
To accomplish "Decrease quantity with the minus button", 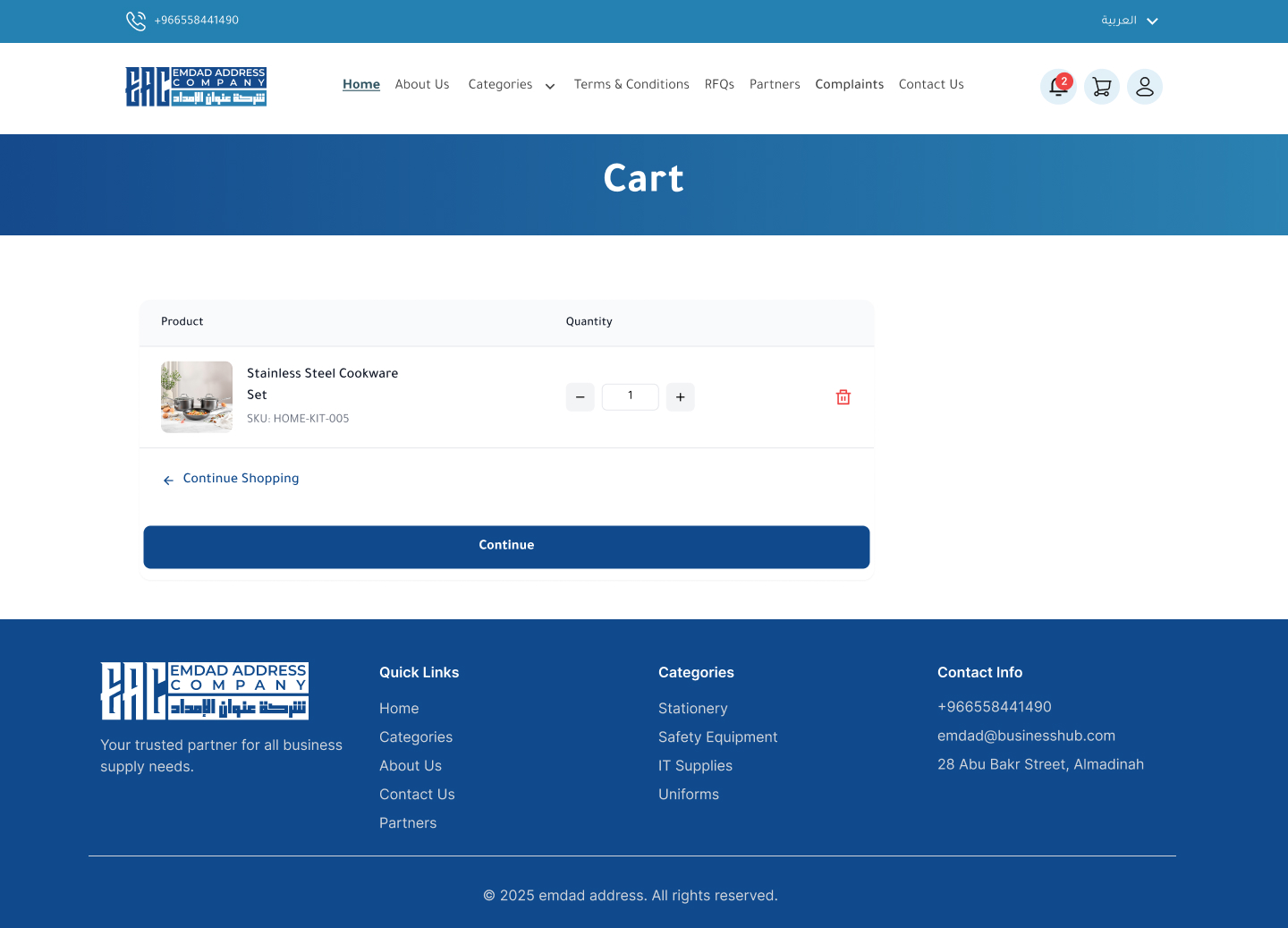I will click(x=580, y=397).
